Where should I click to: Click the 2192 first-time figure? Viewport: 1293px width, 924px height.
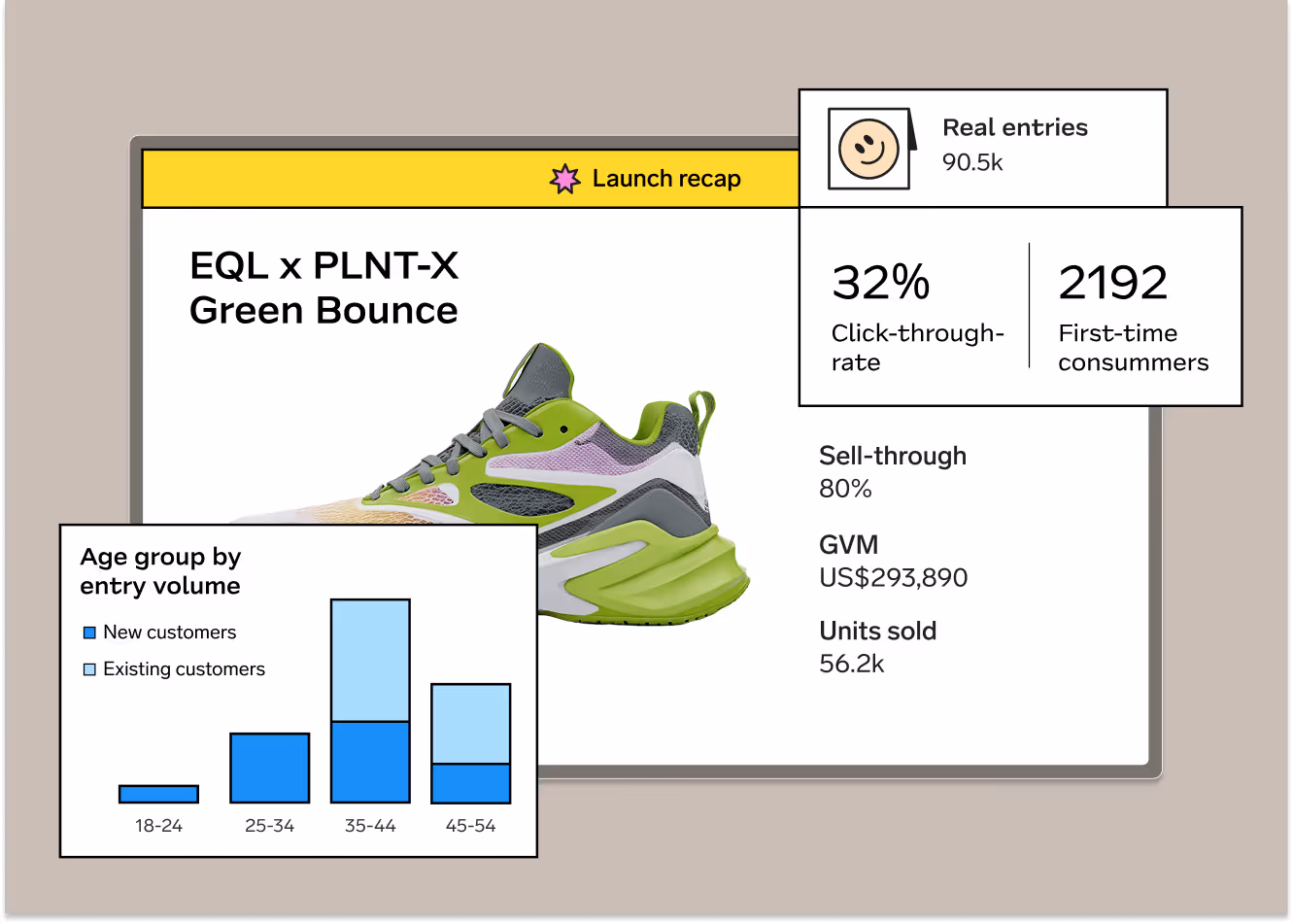pos(1113,283)
